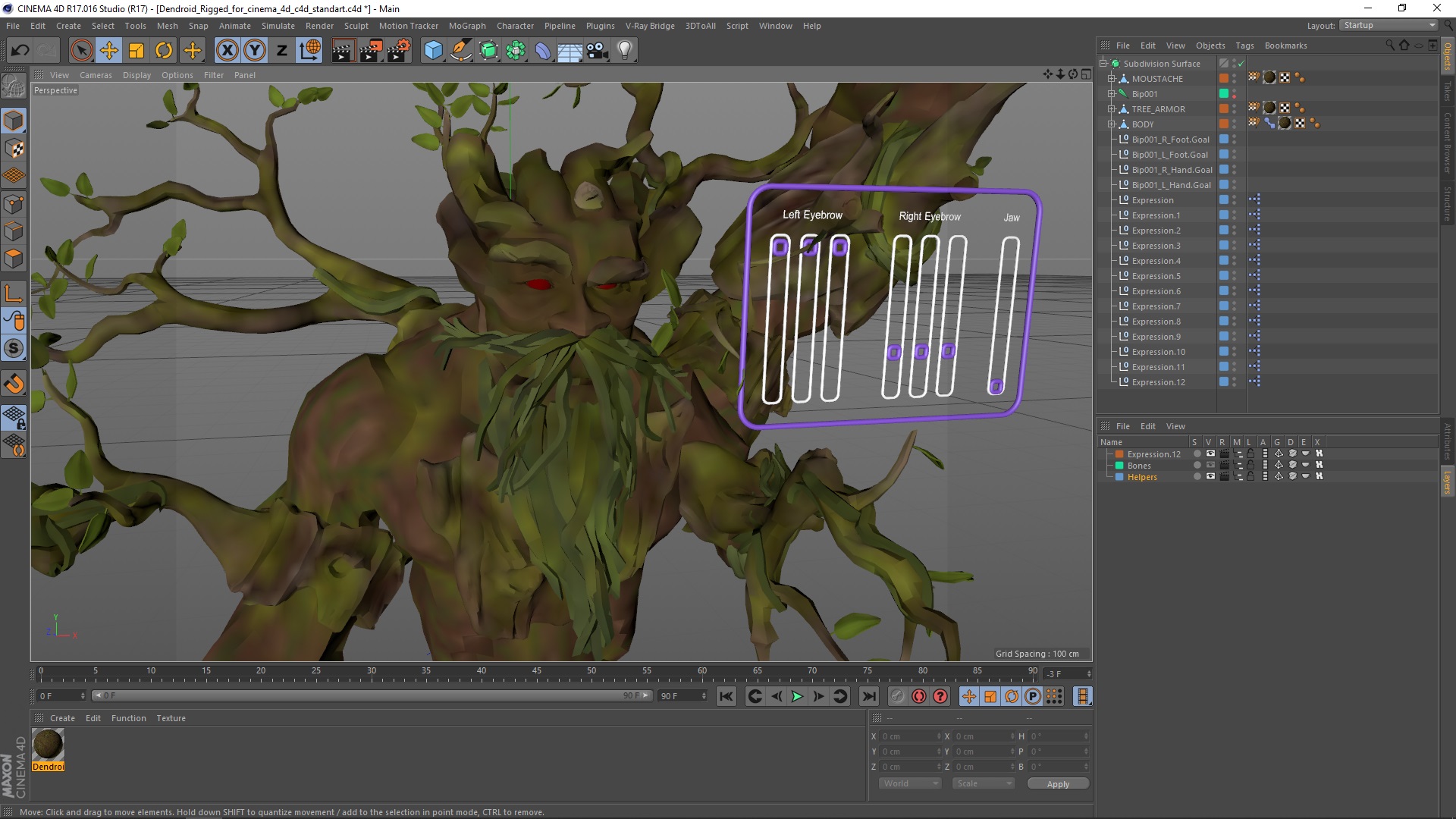
Task: Click the Undo arrow icon
Action: 20,51
